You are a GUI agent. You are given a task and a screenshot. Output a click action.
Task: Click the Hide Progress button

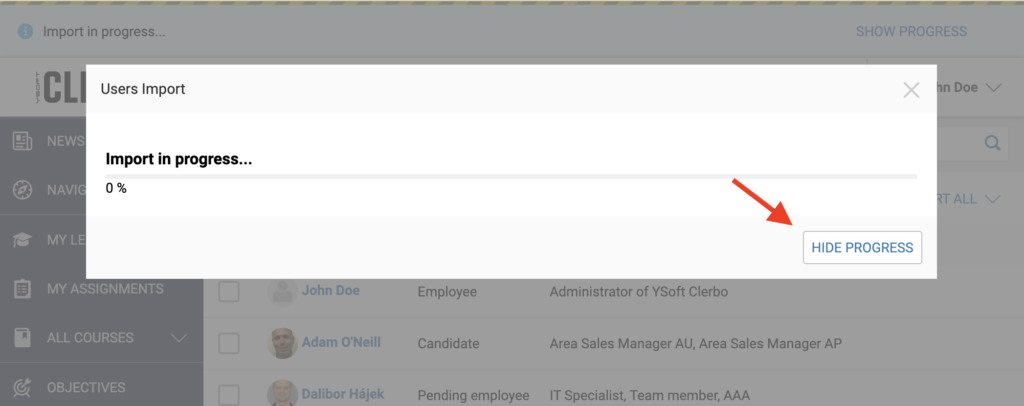point(862,247)
